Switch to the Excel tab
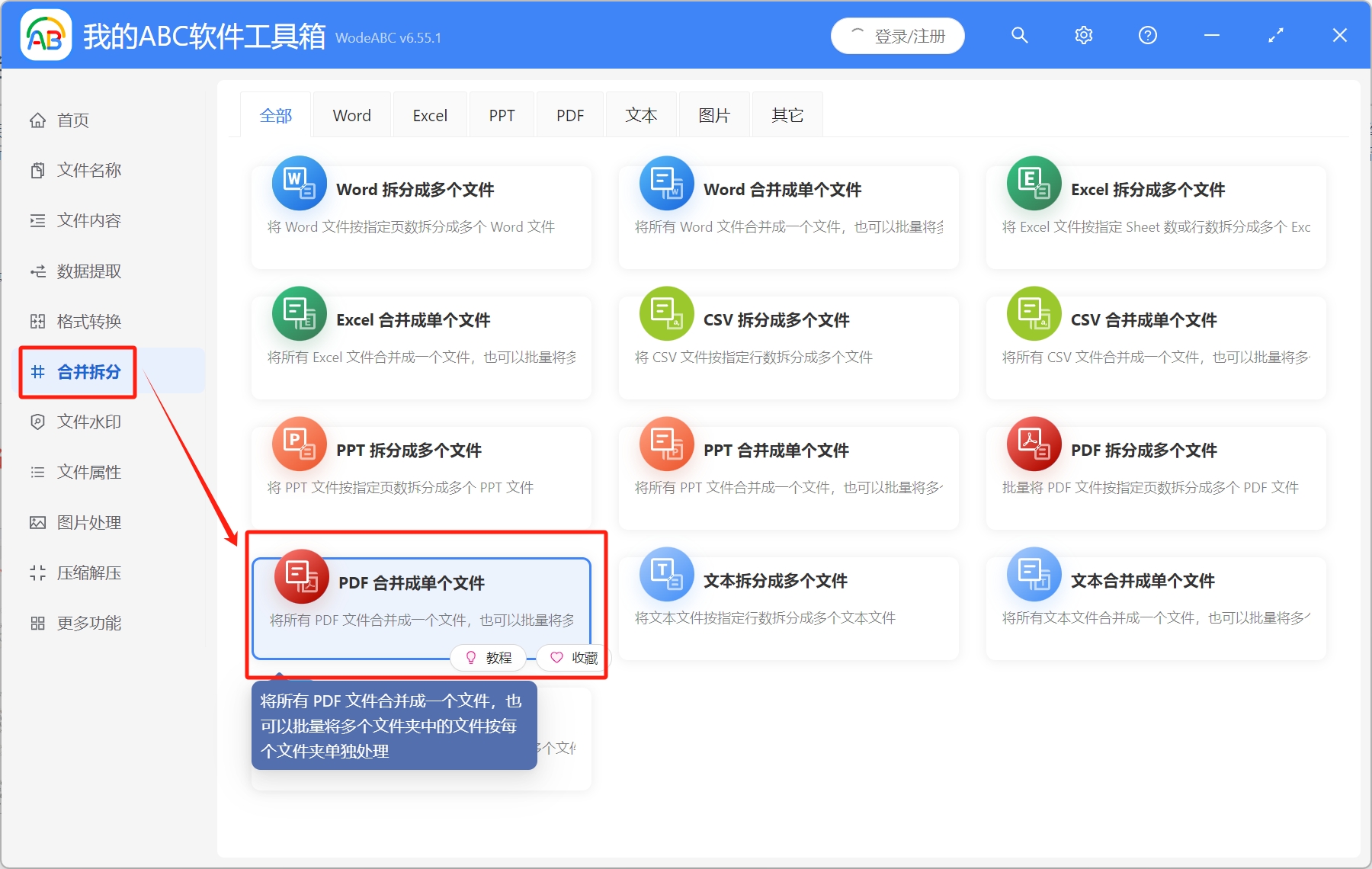Screen dimensions: 1372x869 429,114
